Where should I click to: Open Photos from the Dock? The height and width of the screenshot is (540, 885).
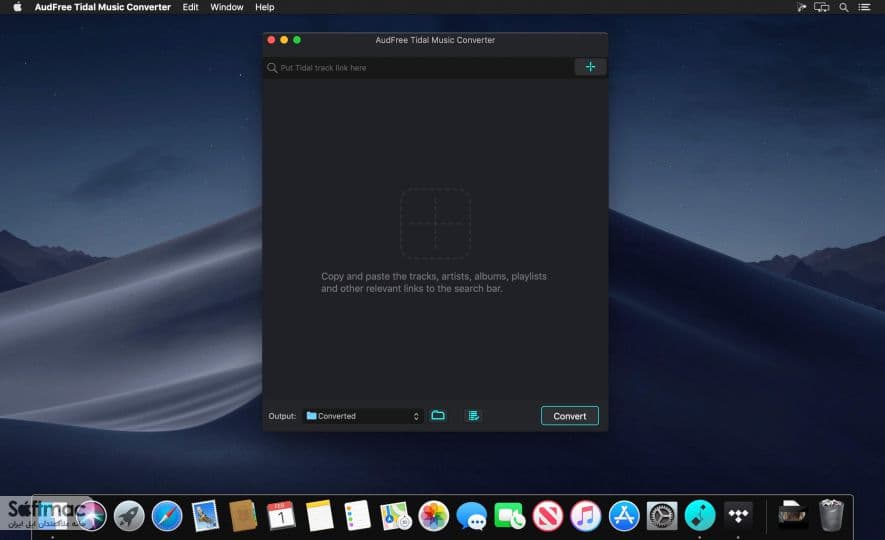[x=433, y=515]
